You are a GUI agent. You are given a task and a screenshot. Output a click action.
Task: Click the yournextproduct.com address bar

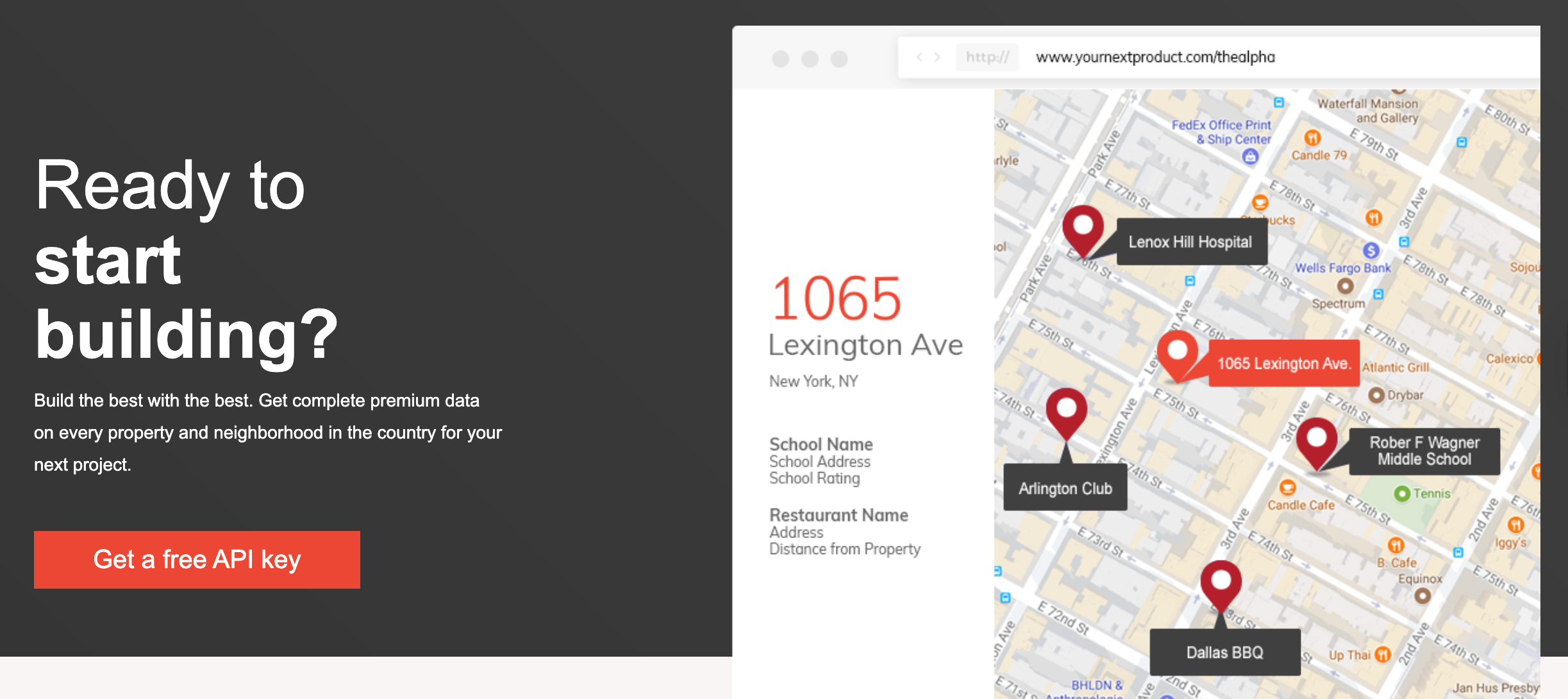tap(1155, 57)
